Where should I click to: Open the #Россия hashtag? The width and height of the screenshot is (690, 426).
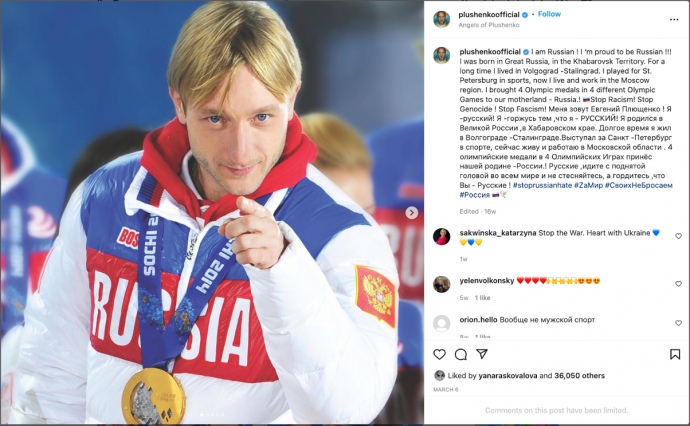coord(475,195)
